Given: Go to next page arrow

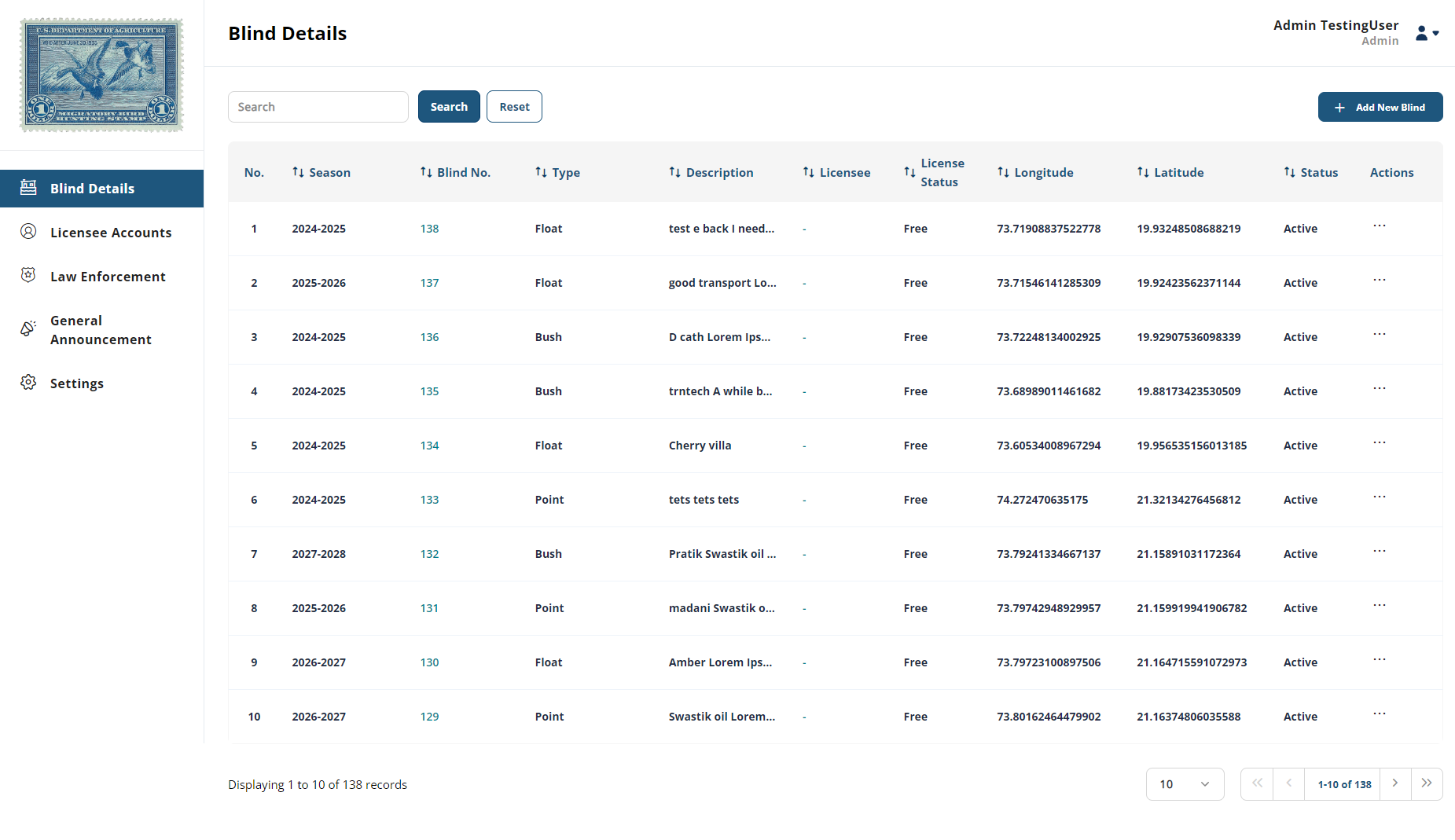Looking at the screenshot, I should point(1395,783).
